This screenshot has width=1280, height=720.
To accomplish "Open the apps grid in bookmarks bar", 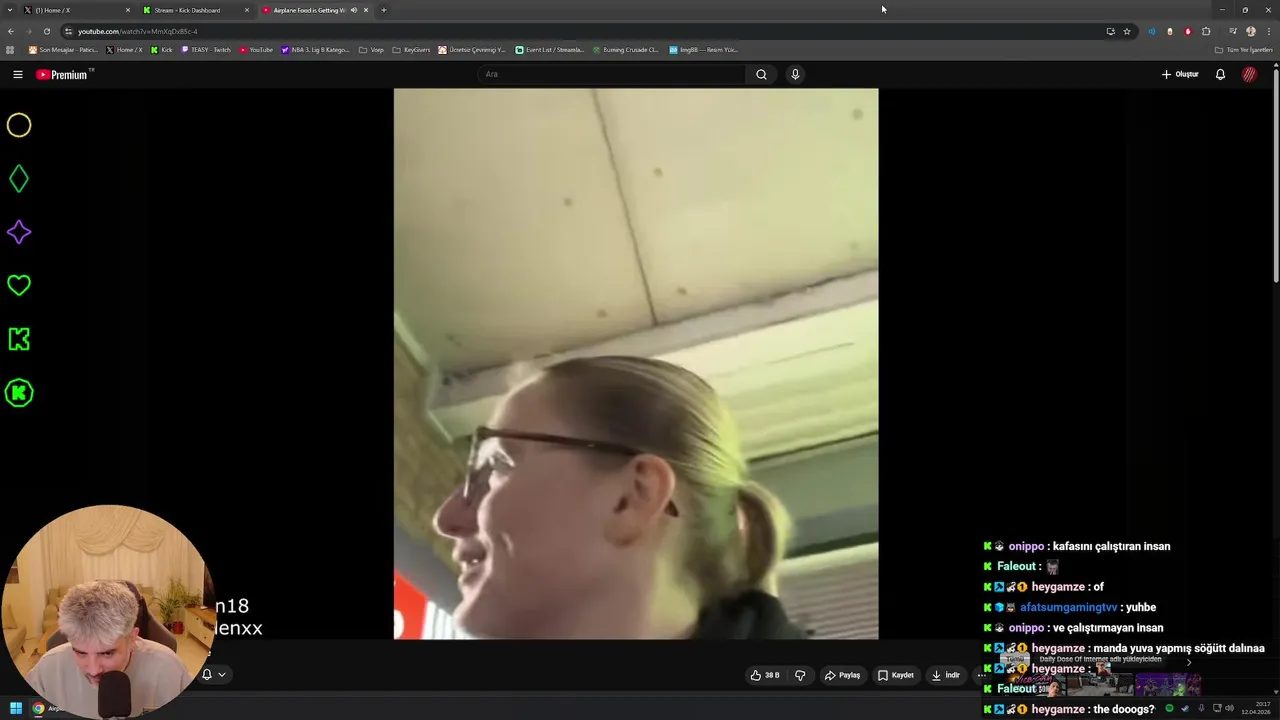I will [x=10, y=49].
